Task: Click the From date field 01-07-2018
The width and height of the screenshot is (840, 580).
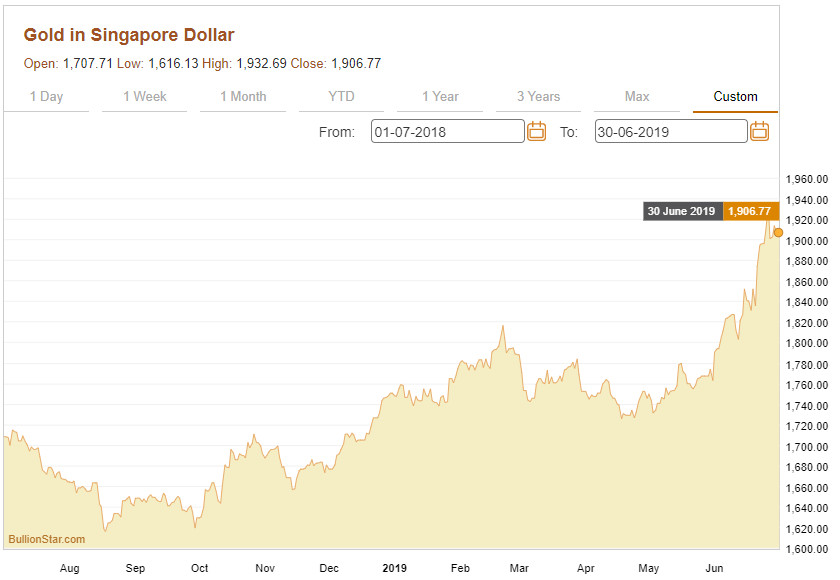Action: (x=447, y=131)
